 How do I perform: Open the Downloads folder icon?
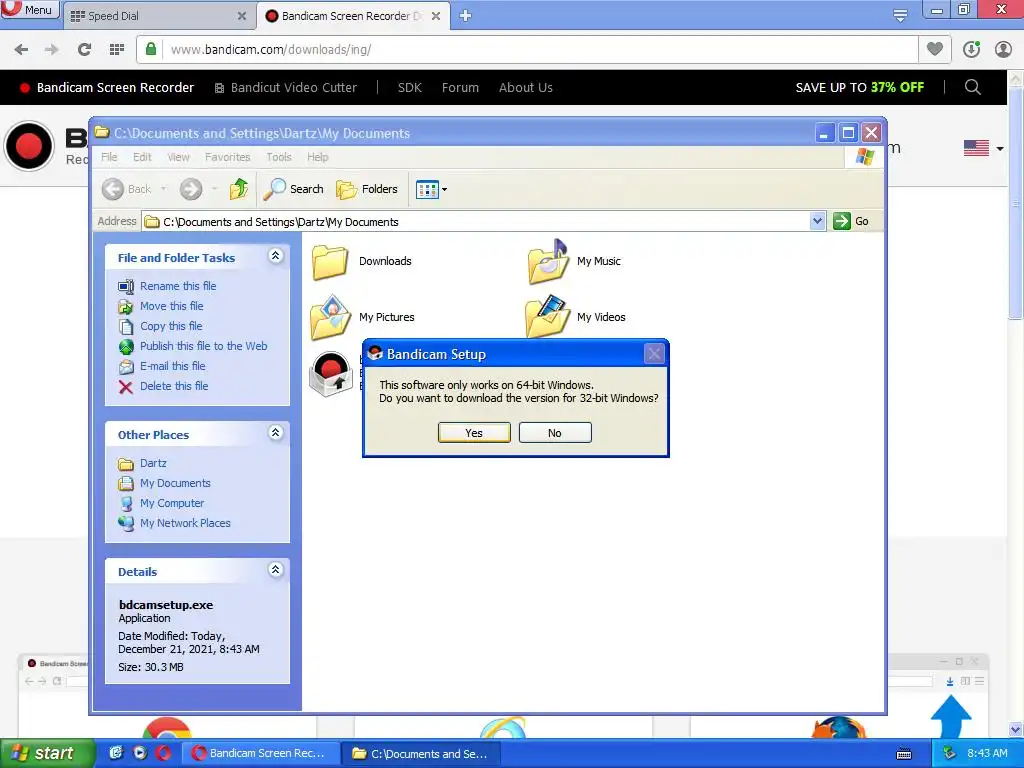click(x=330, y=261)
